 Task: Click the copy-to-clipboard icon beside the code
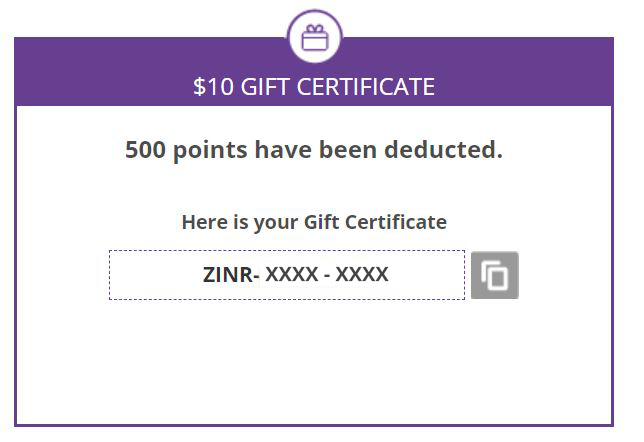point(494,275)
